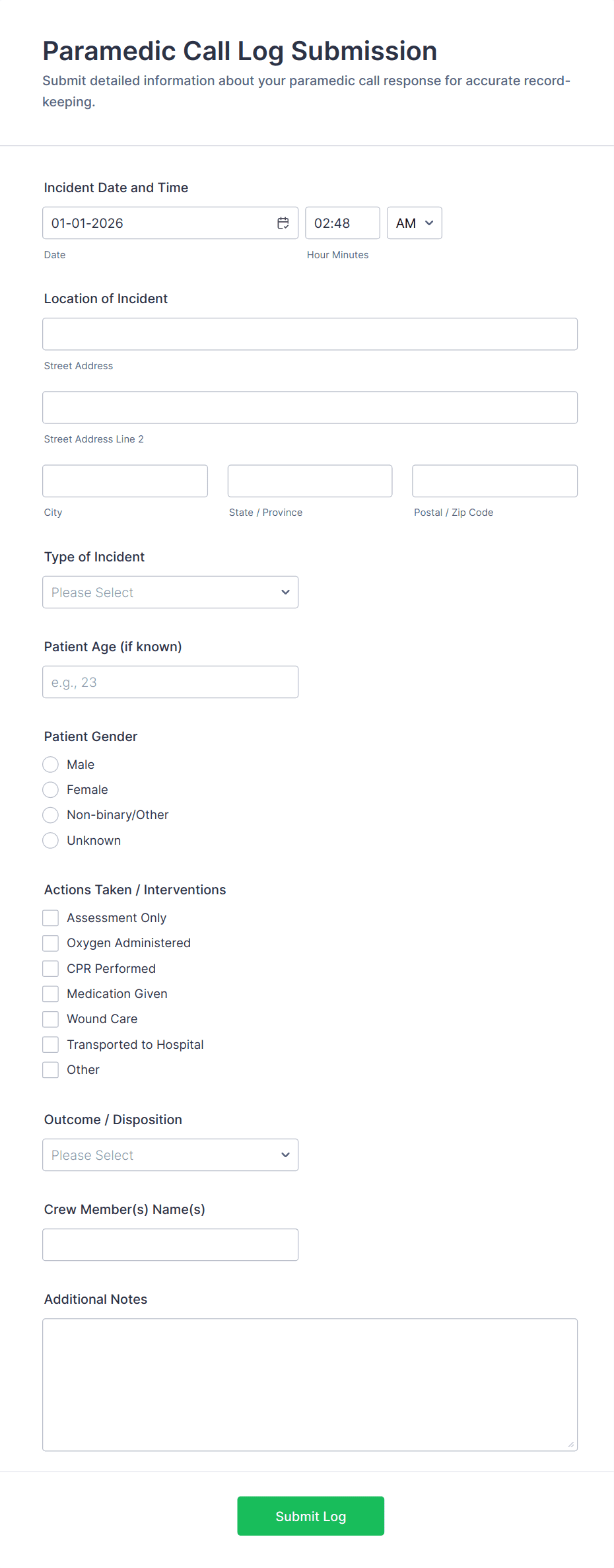Check the Assessment Only checkbox

[51, 918]
